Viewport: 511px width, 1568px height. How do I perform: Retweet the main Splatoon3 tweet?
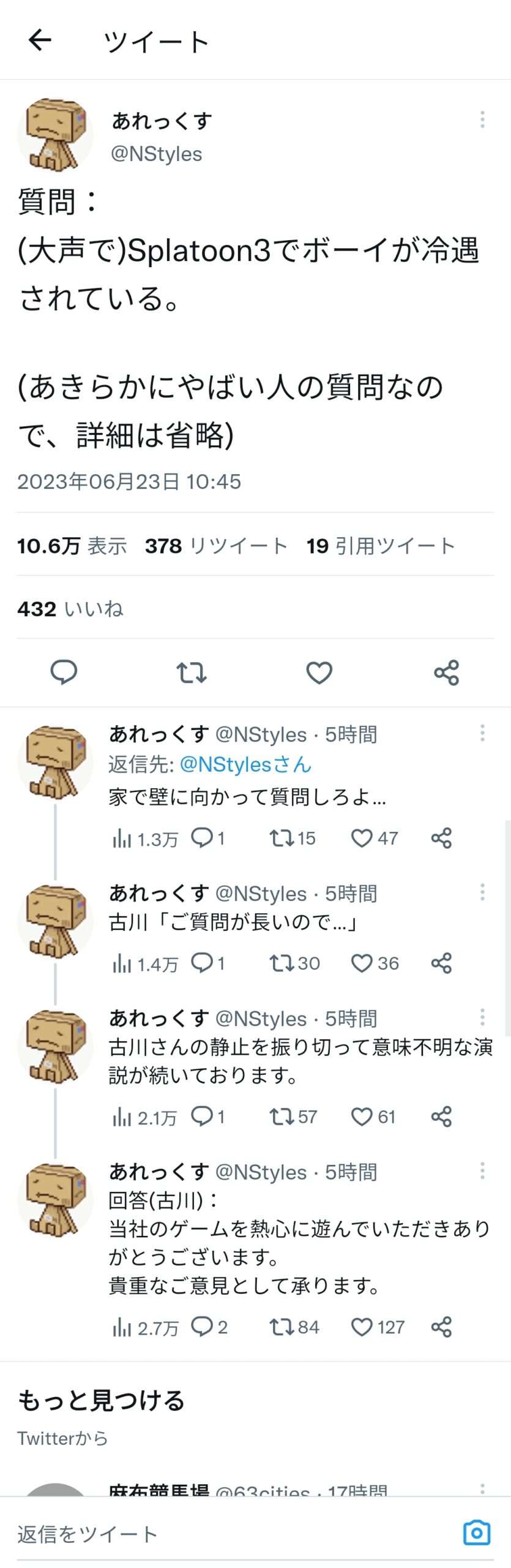click(x=192, y=672)
